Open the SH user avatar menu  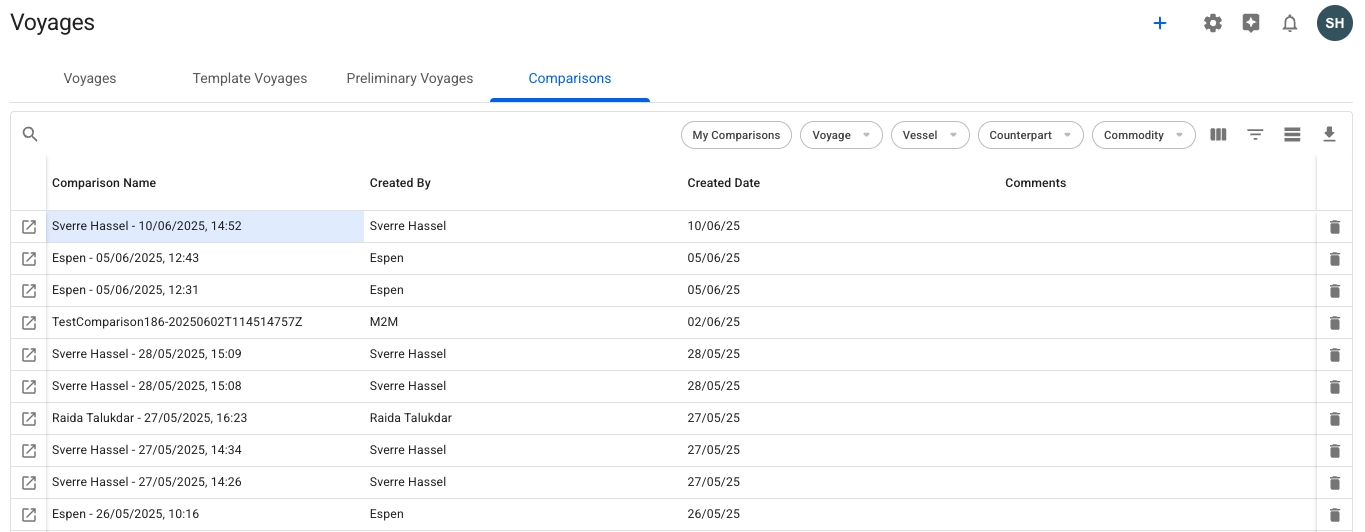[x=1334, y=23]
